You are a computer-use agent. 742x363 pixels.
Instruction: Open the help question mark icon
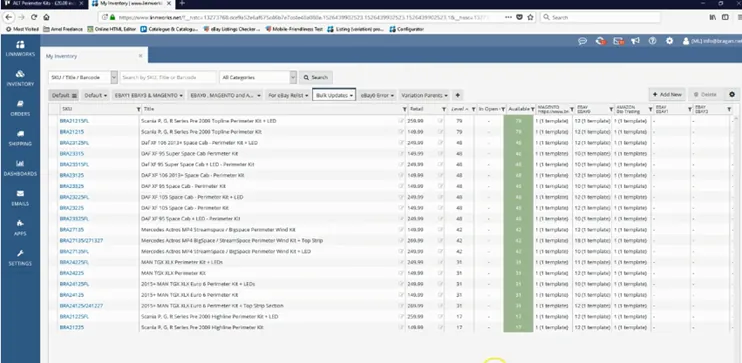[x=652, y=41]
